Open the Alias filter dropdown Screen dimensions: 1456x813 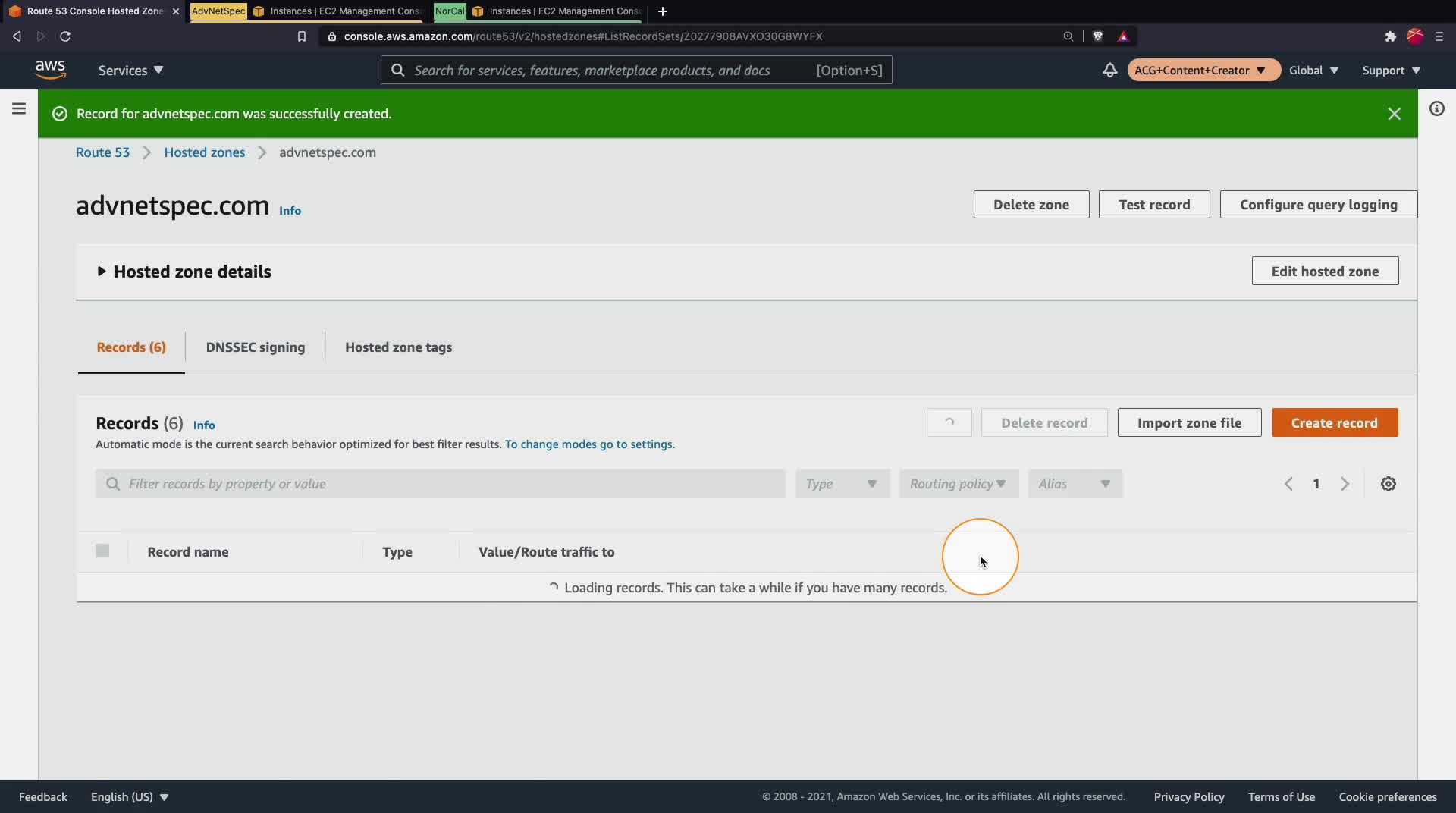[x=1075, y=484]
